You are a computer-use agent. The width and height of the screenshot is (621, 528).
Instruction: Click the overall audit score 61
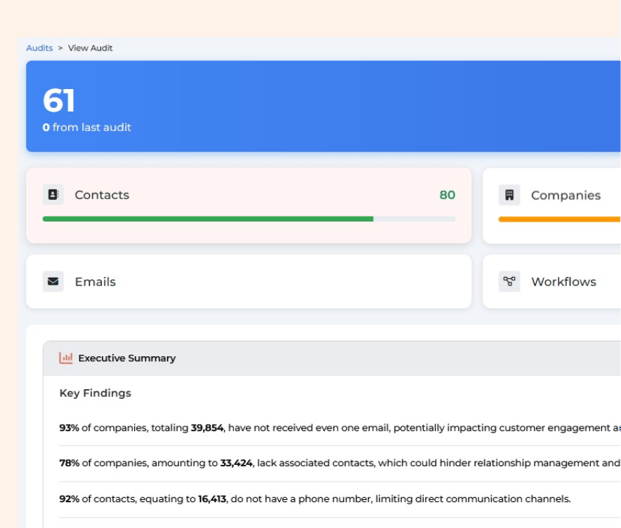(59, 101)
